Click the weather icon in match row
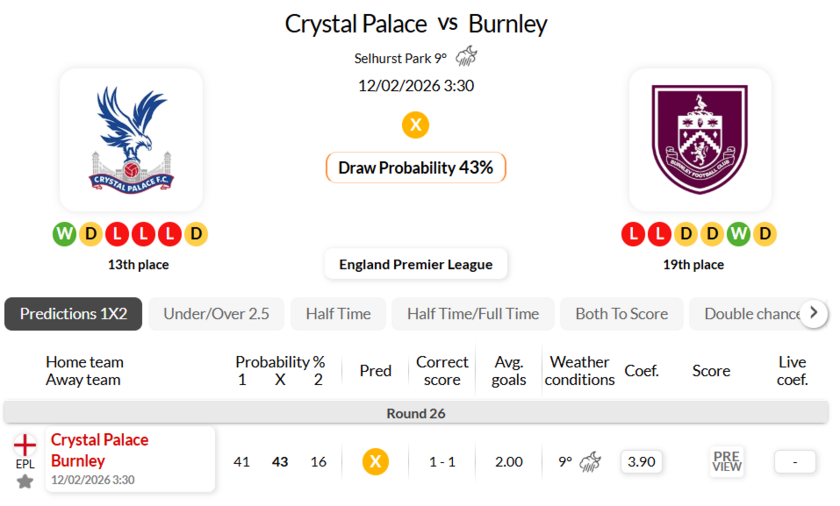The image size is (840, 506). [590, 461]
